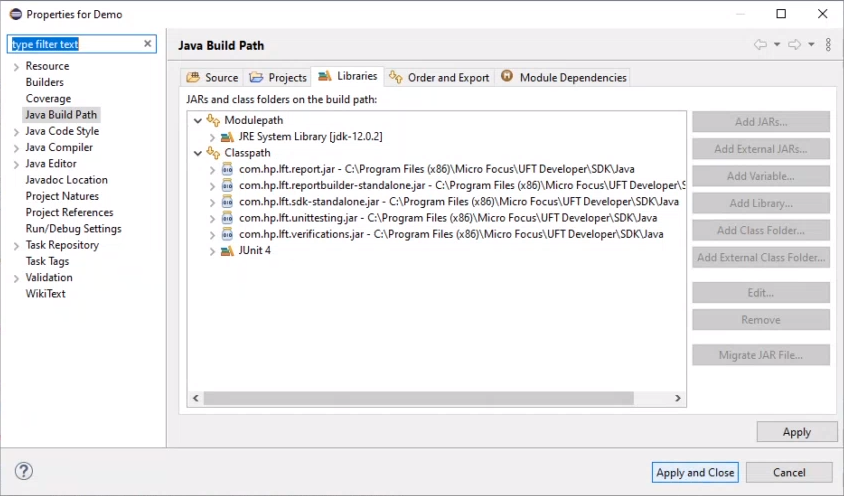
Task: Switch to the Order and Export tab
Action: 439,77
